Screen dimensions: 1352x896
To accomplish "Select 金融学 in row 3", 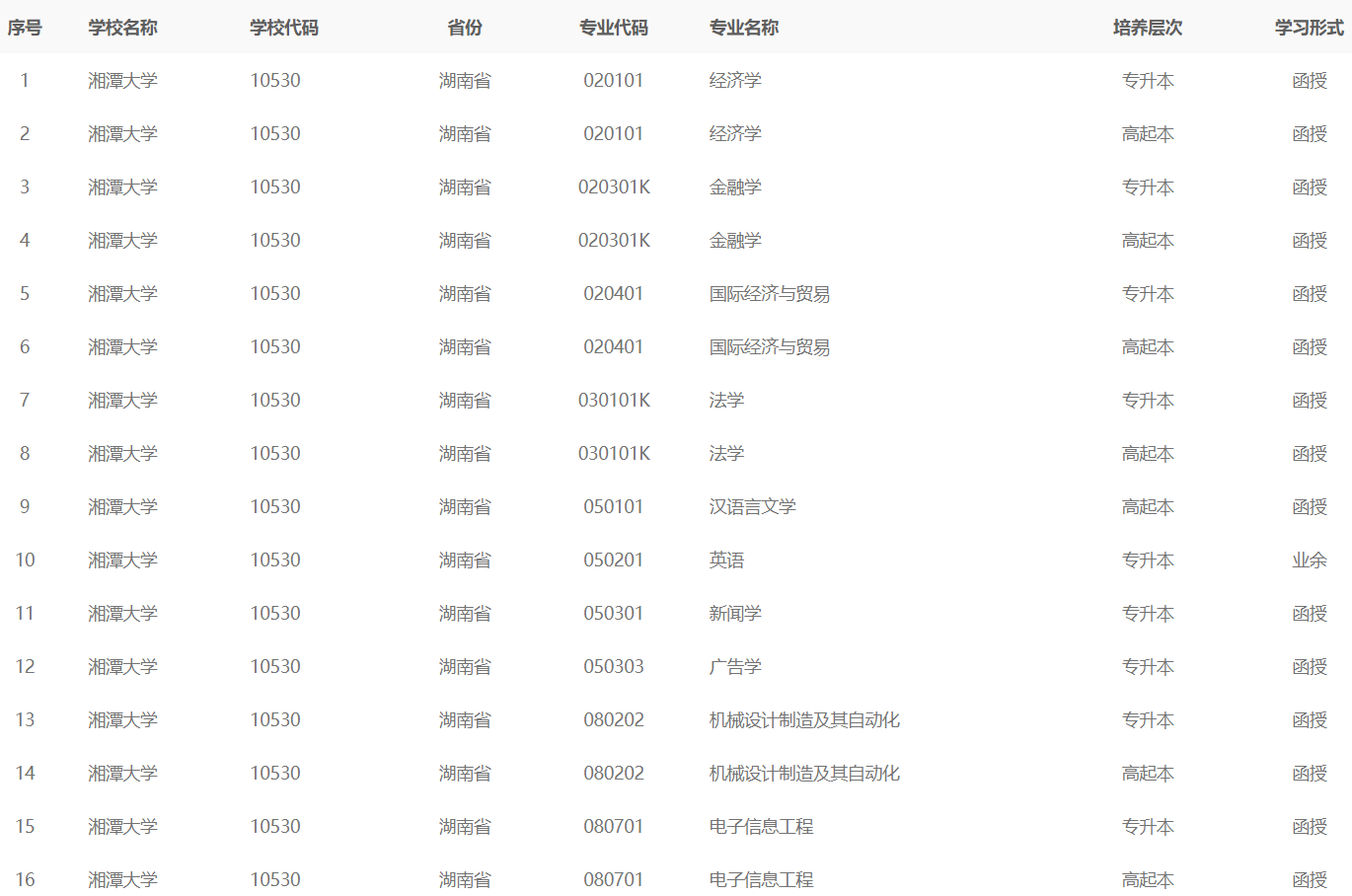I will pos(735,187).
